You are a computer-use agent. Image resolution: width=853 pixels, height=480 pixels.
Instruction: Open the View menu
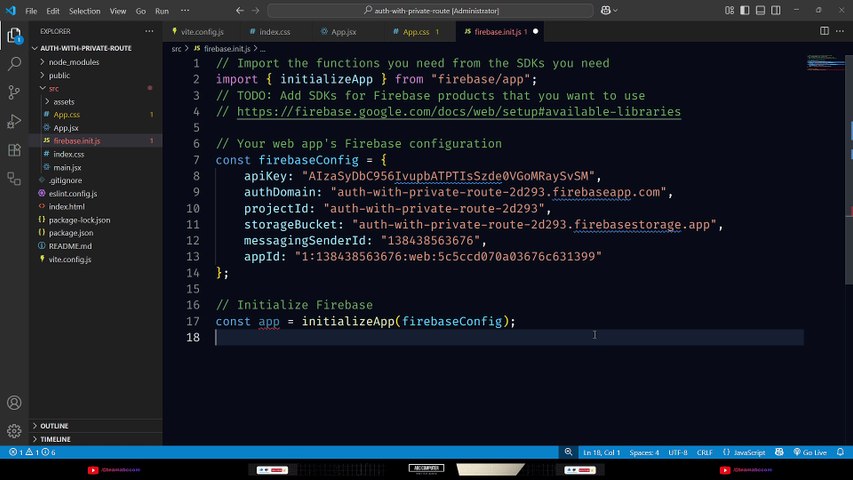[118, 11]
